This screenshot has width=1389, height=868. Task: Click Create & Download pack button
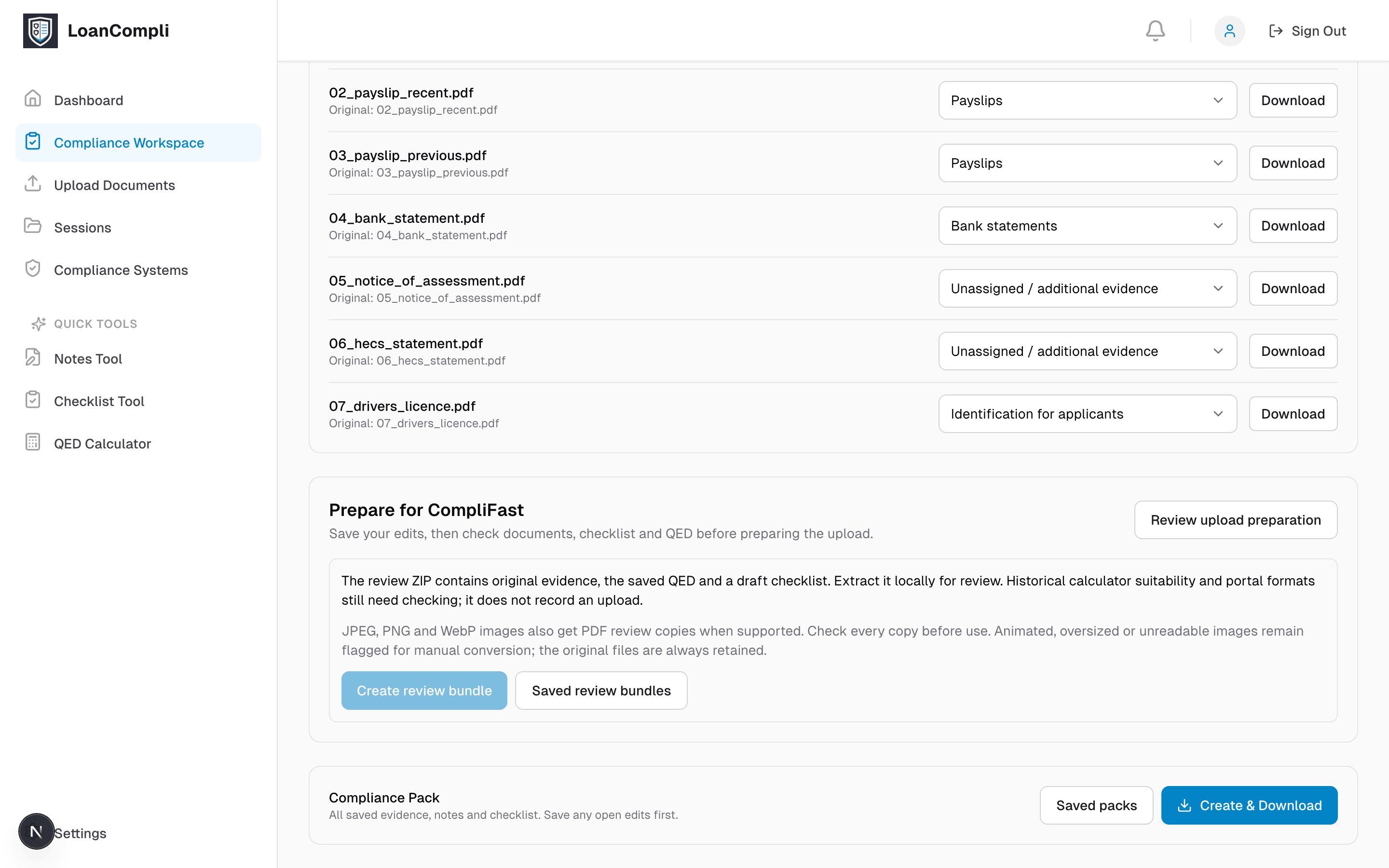click(x=1249, y=805)
